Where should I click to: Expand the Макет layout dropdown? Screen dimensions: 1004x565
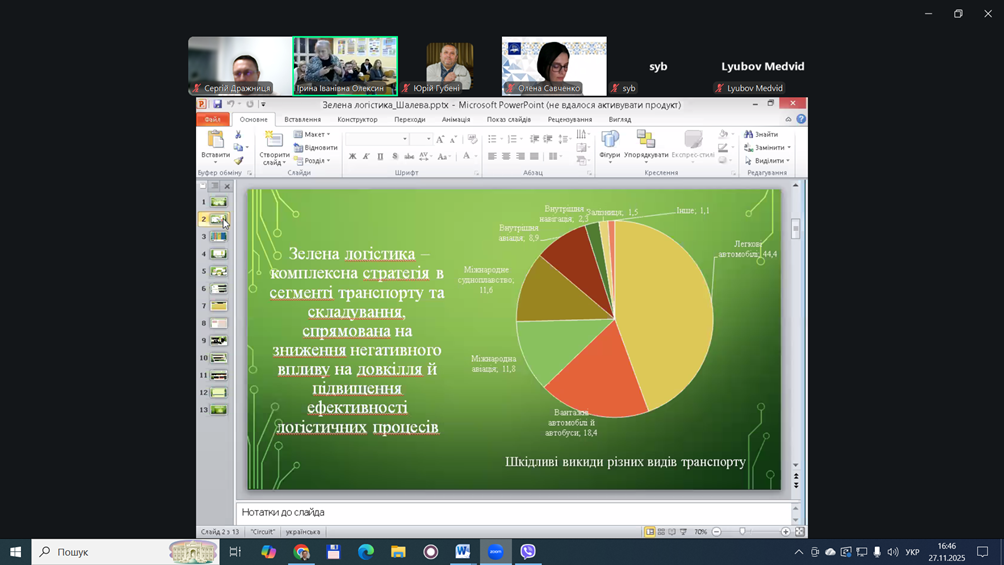tap(314, 134)
